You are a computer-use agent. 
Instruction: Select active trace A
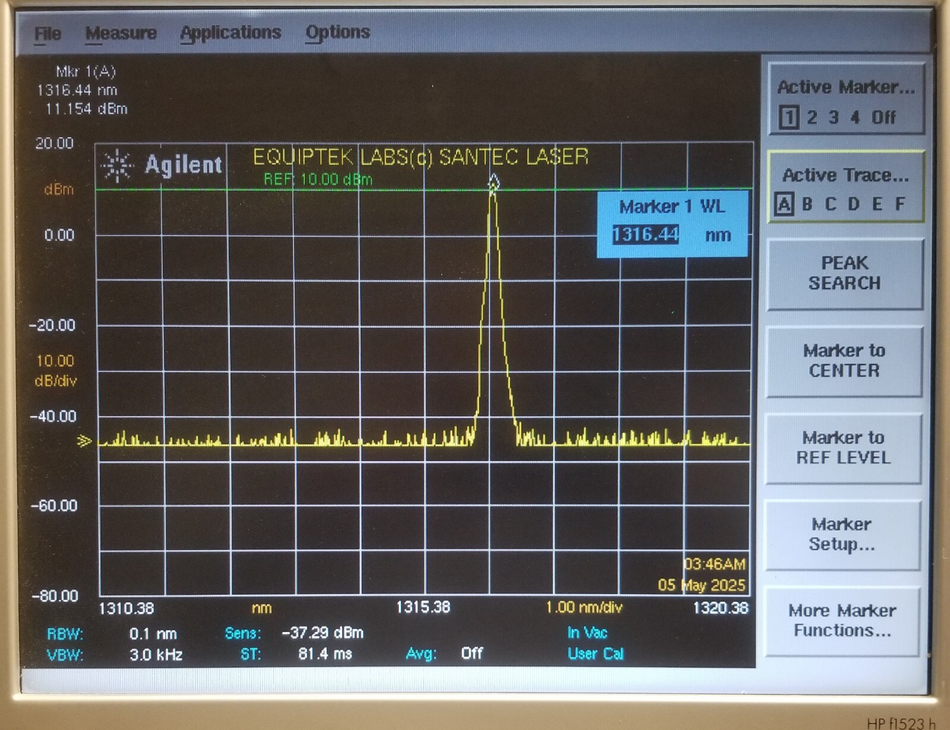point(784,204)
